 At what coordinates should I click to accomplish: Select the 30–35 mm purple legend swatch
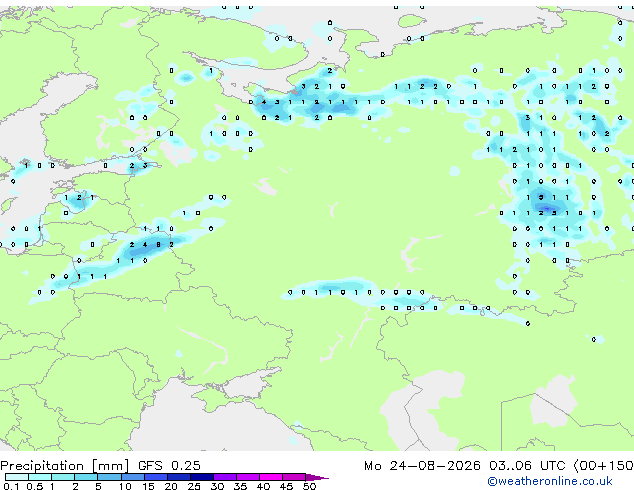tap(225, 477)
